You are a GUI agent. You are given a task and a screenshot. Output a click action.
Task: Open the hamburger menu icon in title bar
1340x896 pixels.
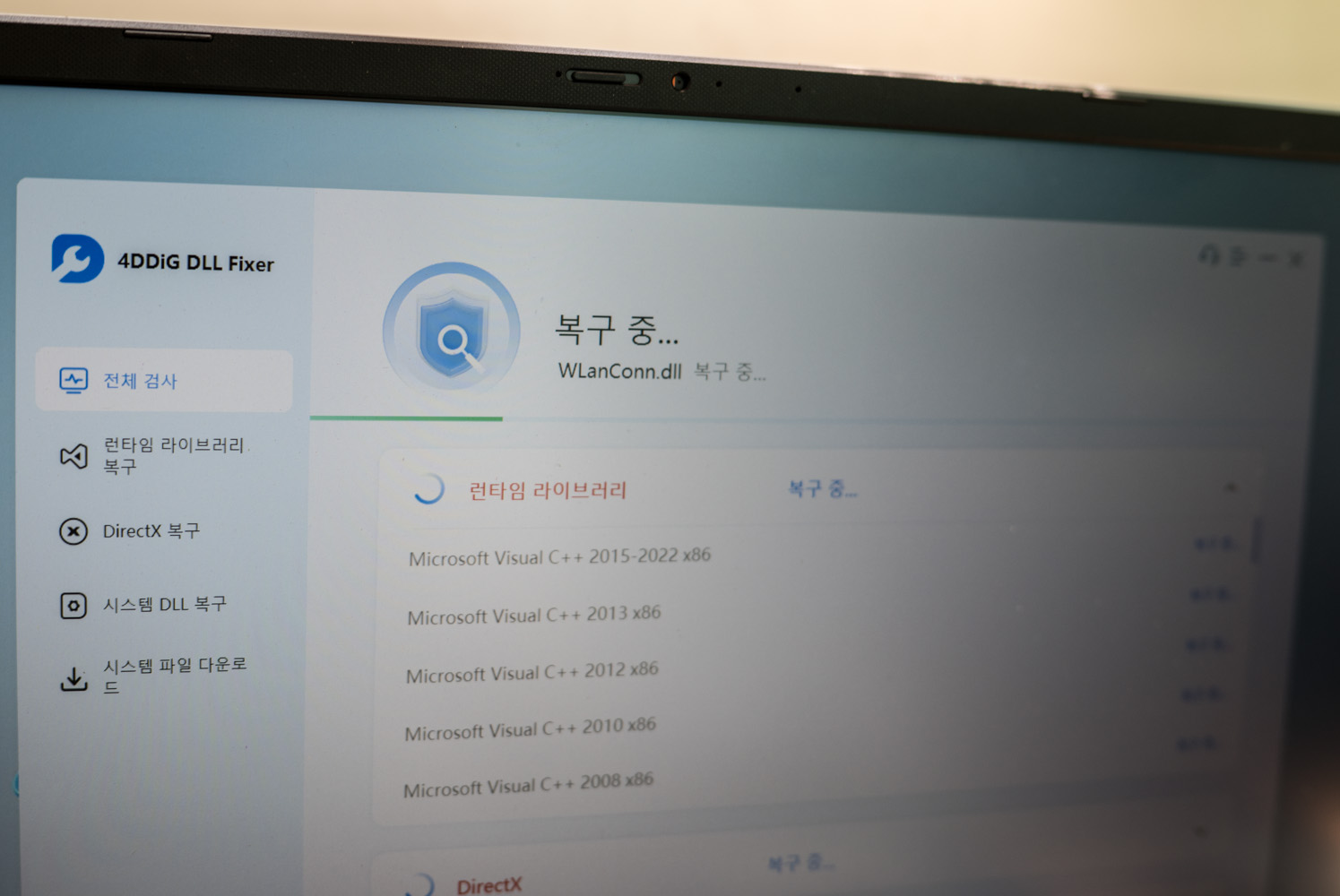tap(1239, 257)
